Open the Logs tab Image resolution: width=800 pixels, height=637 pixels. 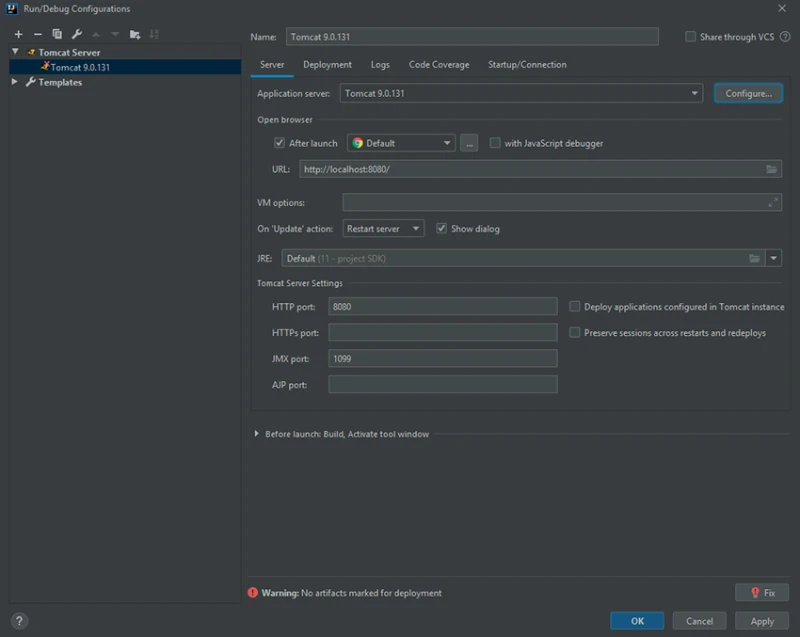click(x=380, y=65)
